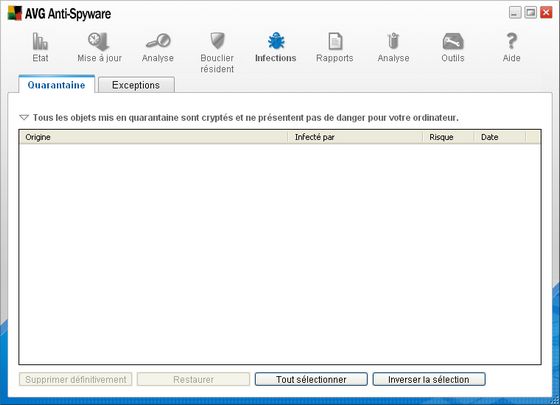Open the Aide question mark icon

click(511, 41)
